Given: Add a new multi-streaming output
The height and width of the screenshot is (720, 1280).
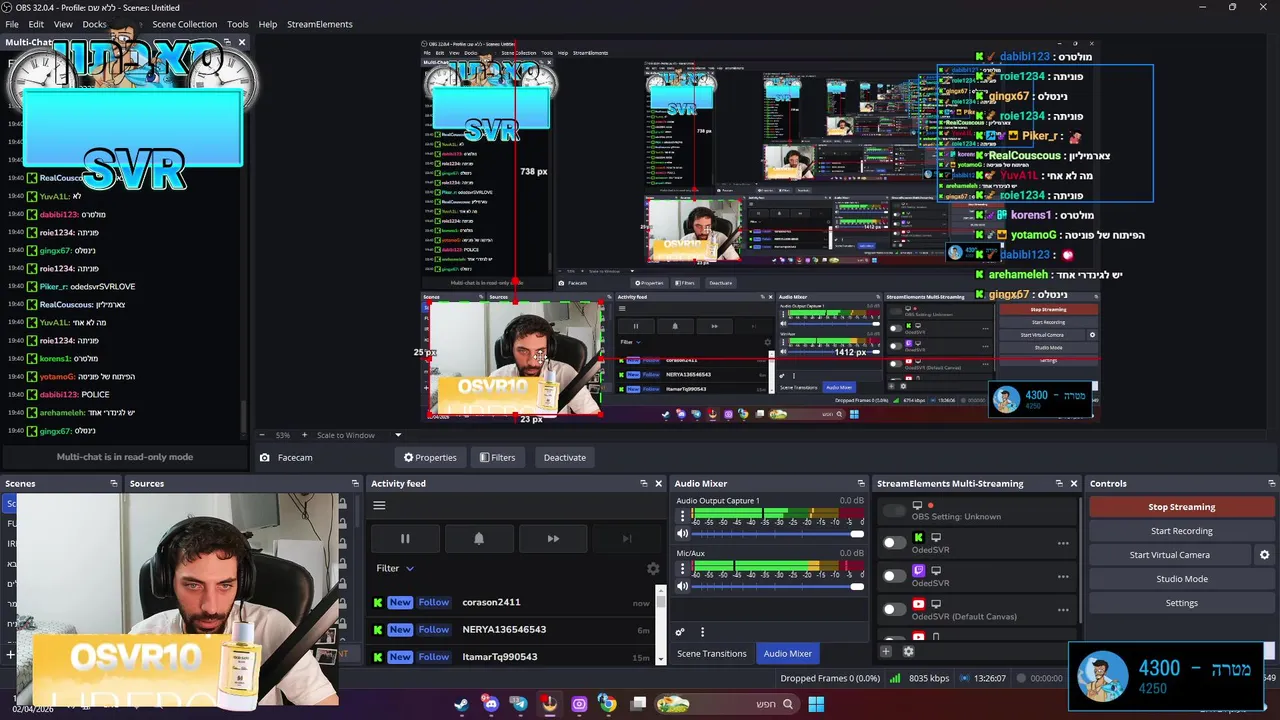Looking at the screenshot, I should 885,651.
